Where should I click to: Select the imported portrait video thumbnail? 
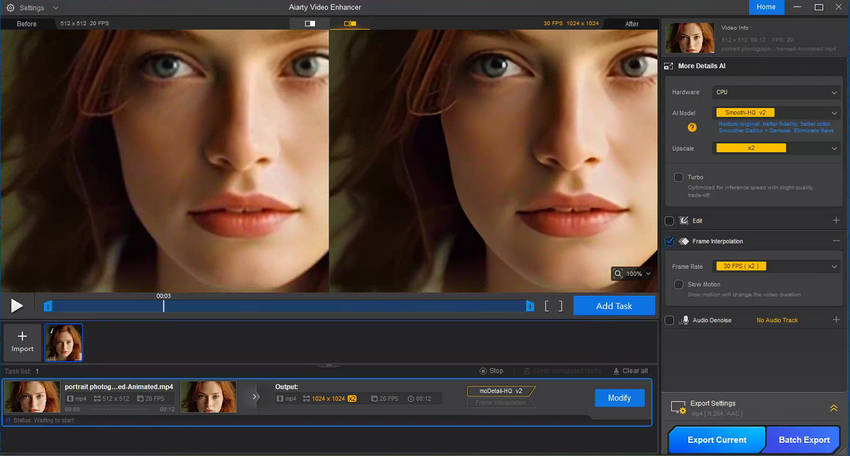point(63,342)
